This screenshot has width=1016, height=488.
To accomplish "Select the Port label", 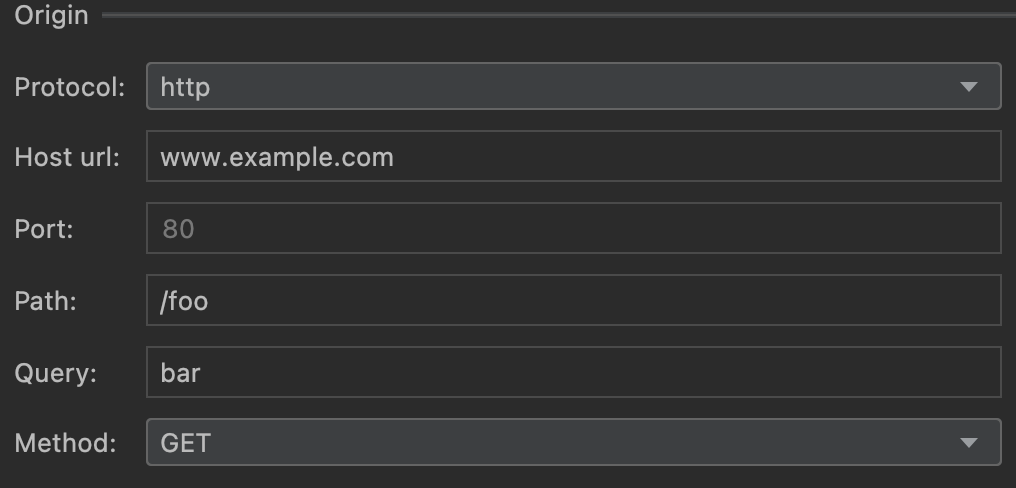I will coord(44,229).
